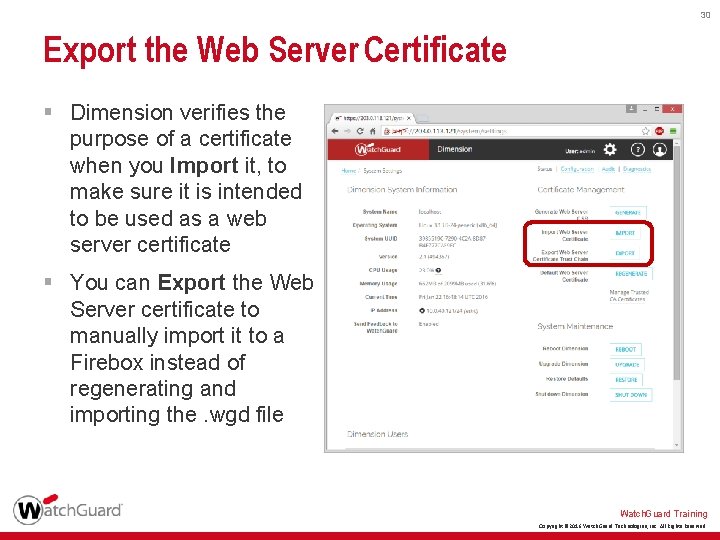
Task: Click the circle icon beside the IP address
Action: pos(422,311)
